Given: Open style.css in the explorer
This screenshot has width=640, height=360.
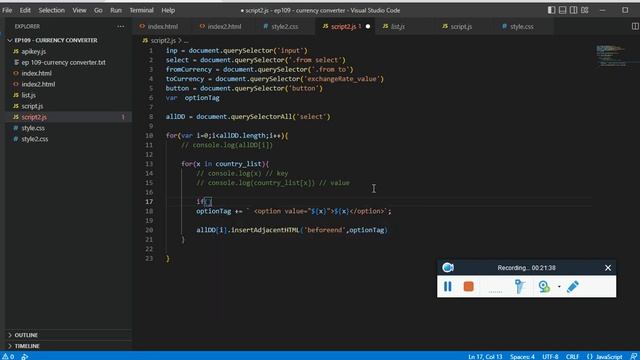Looking at the screenshot, I should (x=33, y=128).
